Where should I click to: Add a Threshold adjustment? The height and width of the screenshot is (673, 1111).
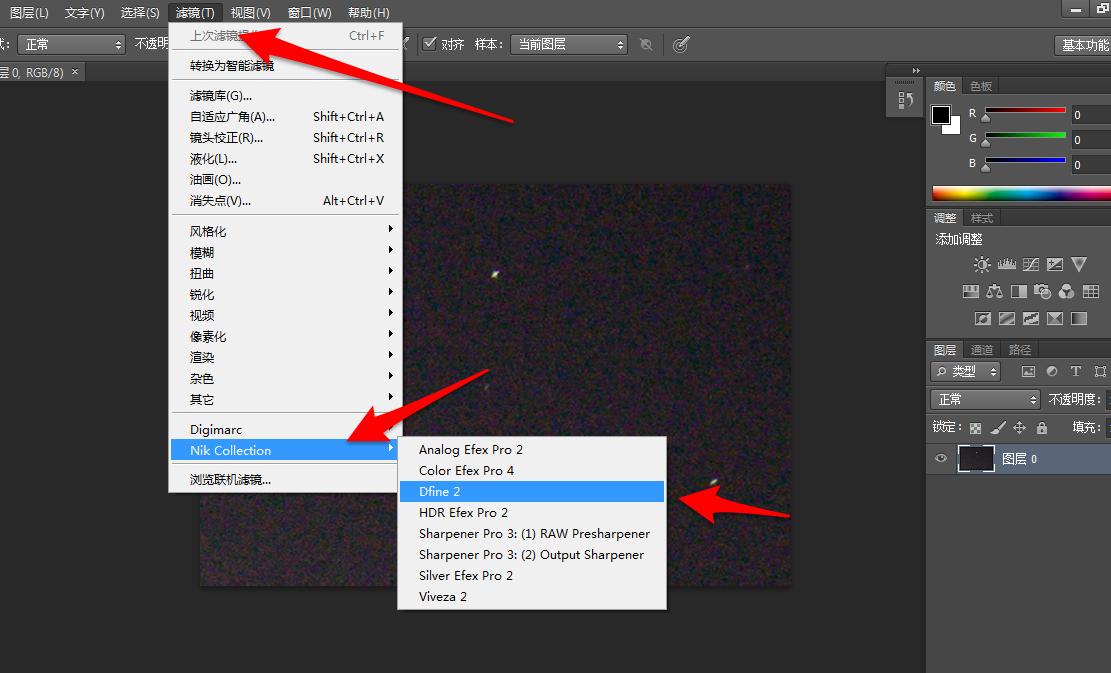click(1031, 318)
